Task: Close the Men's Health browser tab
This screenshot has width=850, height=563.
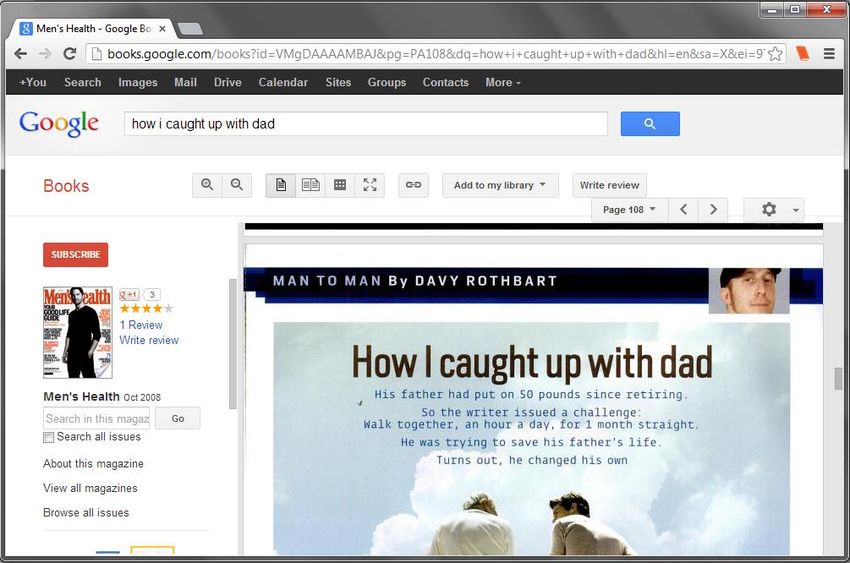Action: (162, 29)
